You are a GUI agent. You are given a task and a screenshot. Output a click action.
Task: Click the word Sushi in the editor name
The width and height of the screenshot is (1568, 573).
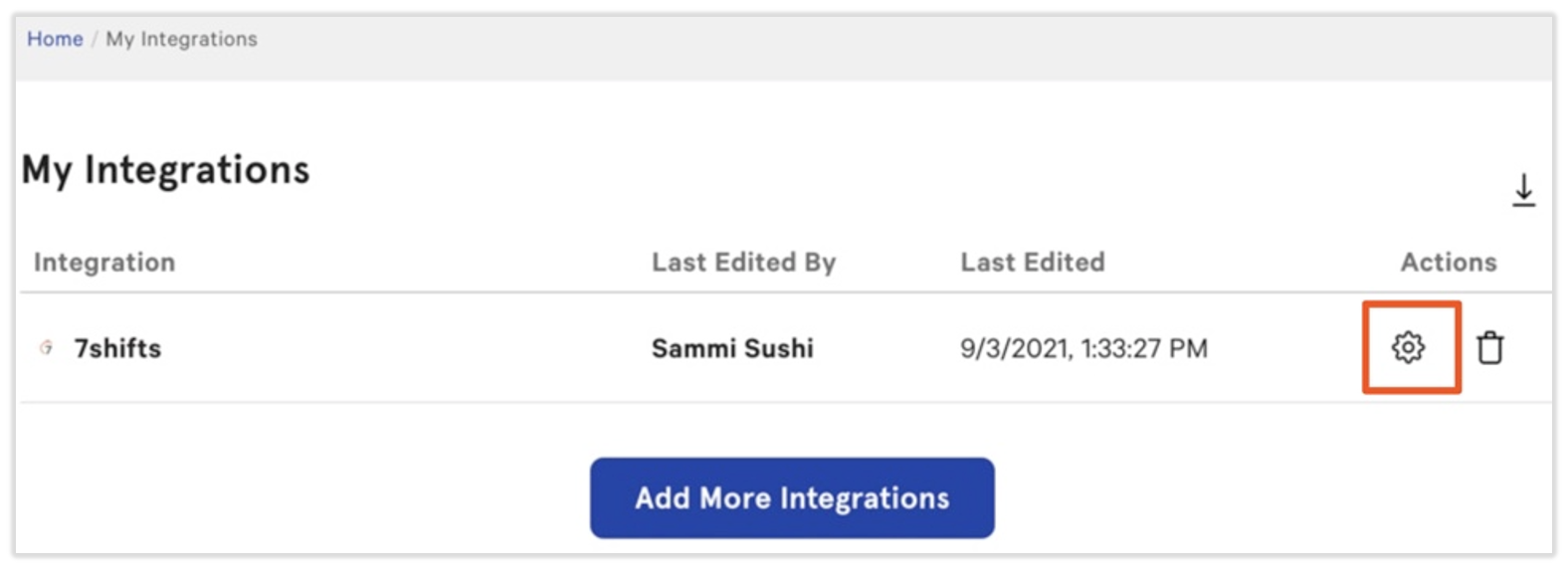pos(778,348)
